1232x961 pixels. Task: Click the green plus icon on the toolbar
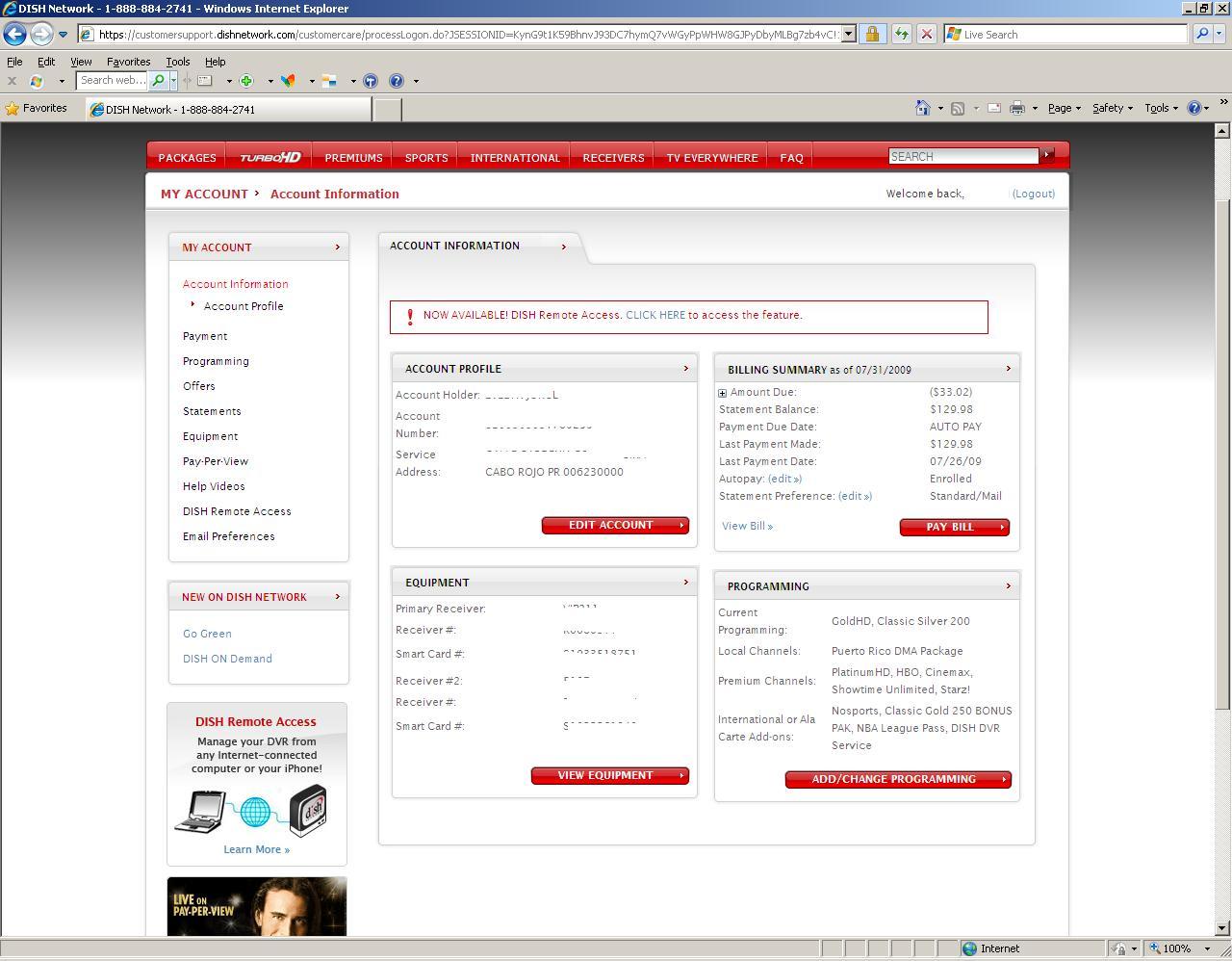click(246, 81)
